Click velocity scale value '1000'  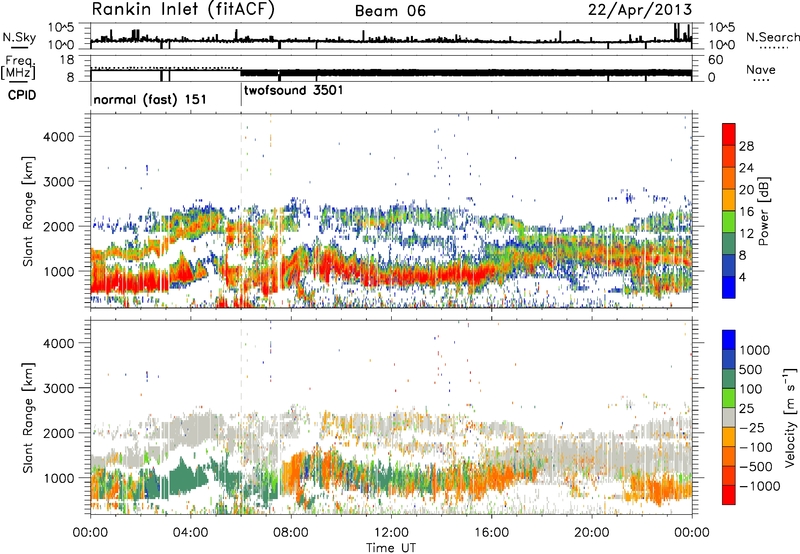754,350
